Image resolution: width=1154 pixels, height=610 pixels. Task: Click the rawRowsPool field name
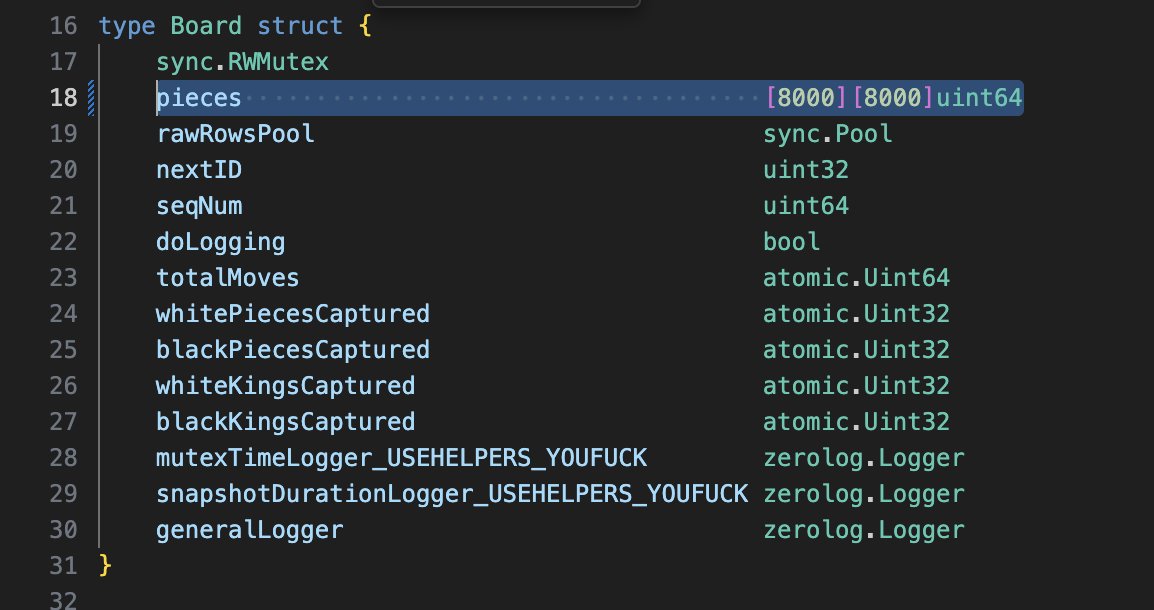pyautogui.click(x=235, y=134)
